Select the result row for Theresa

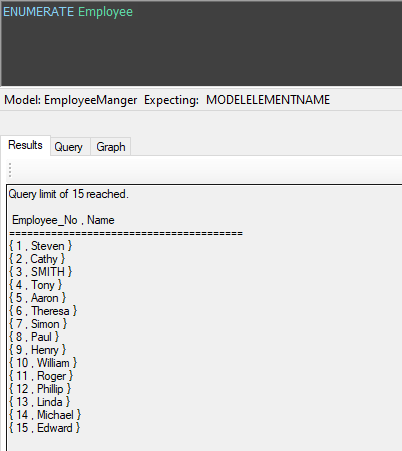pos(43,311)
